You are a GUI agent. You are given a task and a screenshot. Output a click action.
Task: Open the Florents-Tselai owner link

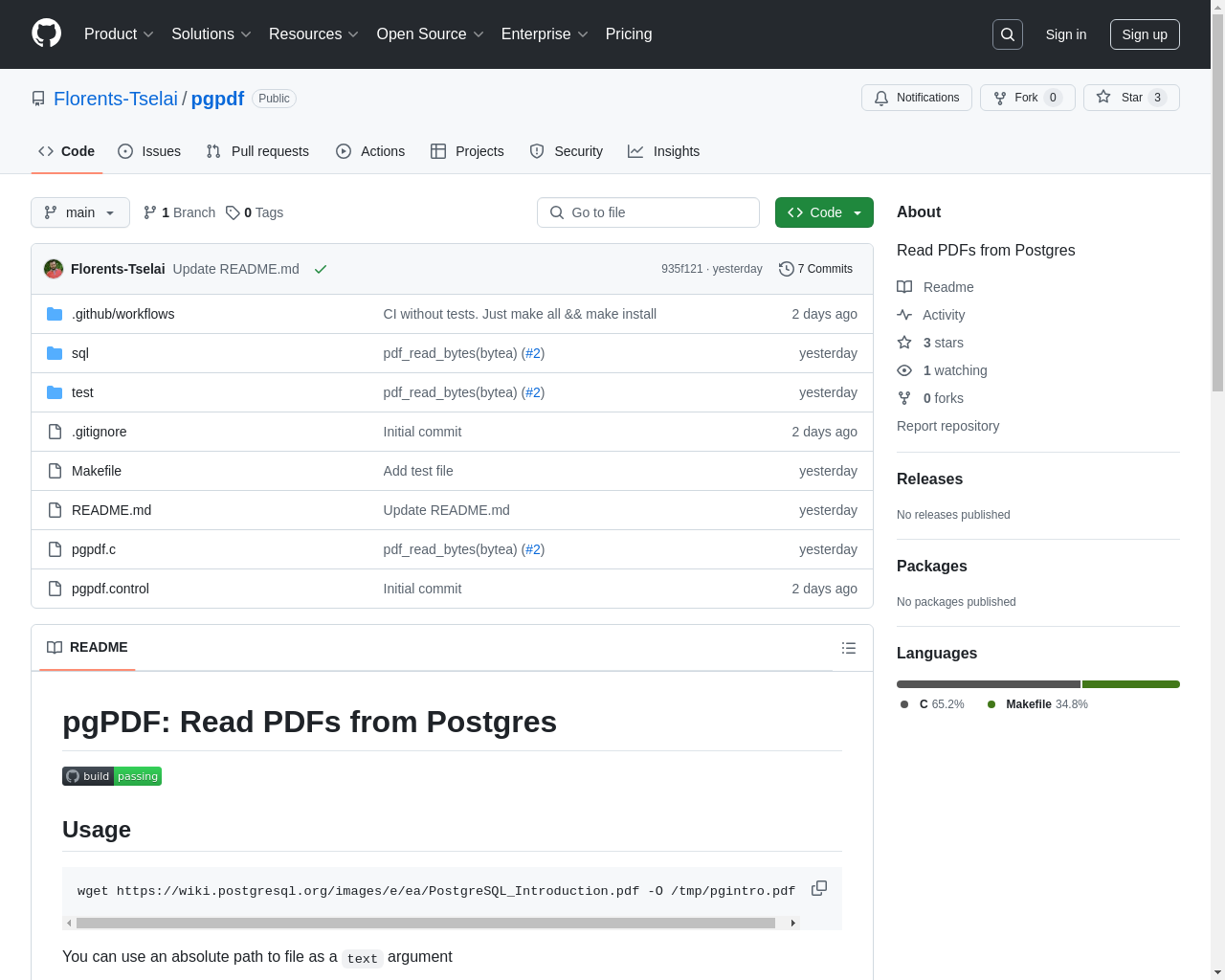[116, 99]
